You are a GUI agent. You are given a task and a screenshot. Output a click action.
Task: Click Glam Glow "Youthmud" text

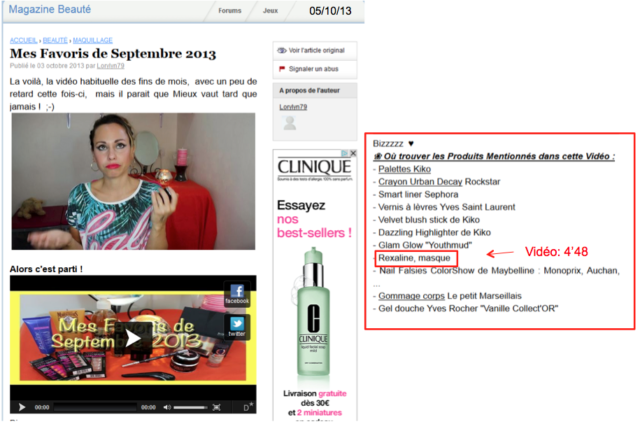click(425, 245)
